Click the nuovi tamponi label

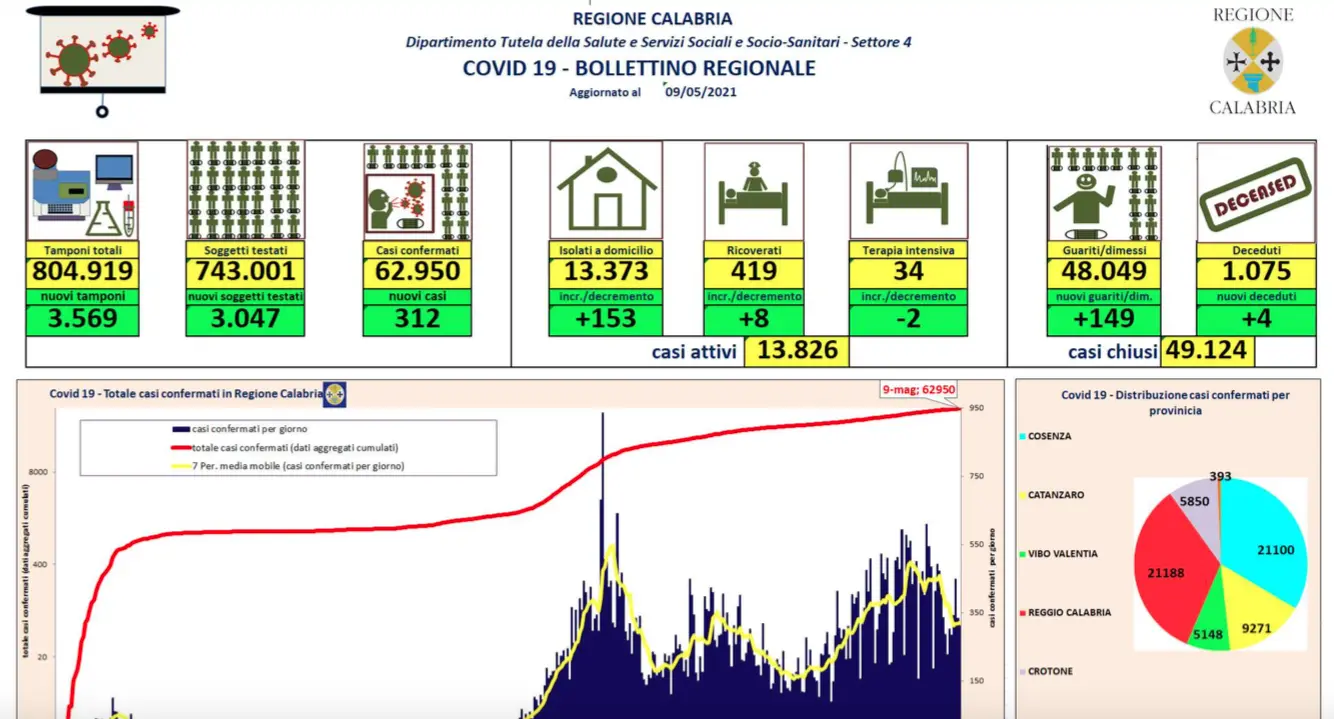[x=82, y=296]
